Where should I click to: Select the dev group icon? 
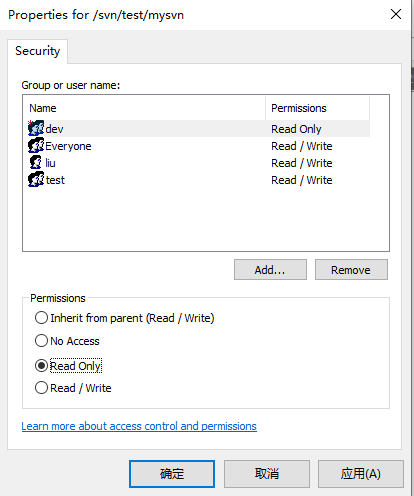[x=36, y=128]
